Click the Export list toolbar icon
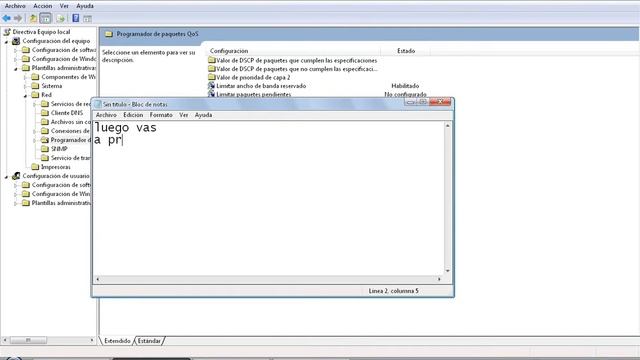This screenshot has width=640, height=360. tap(60, 18)
